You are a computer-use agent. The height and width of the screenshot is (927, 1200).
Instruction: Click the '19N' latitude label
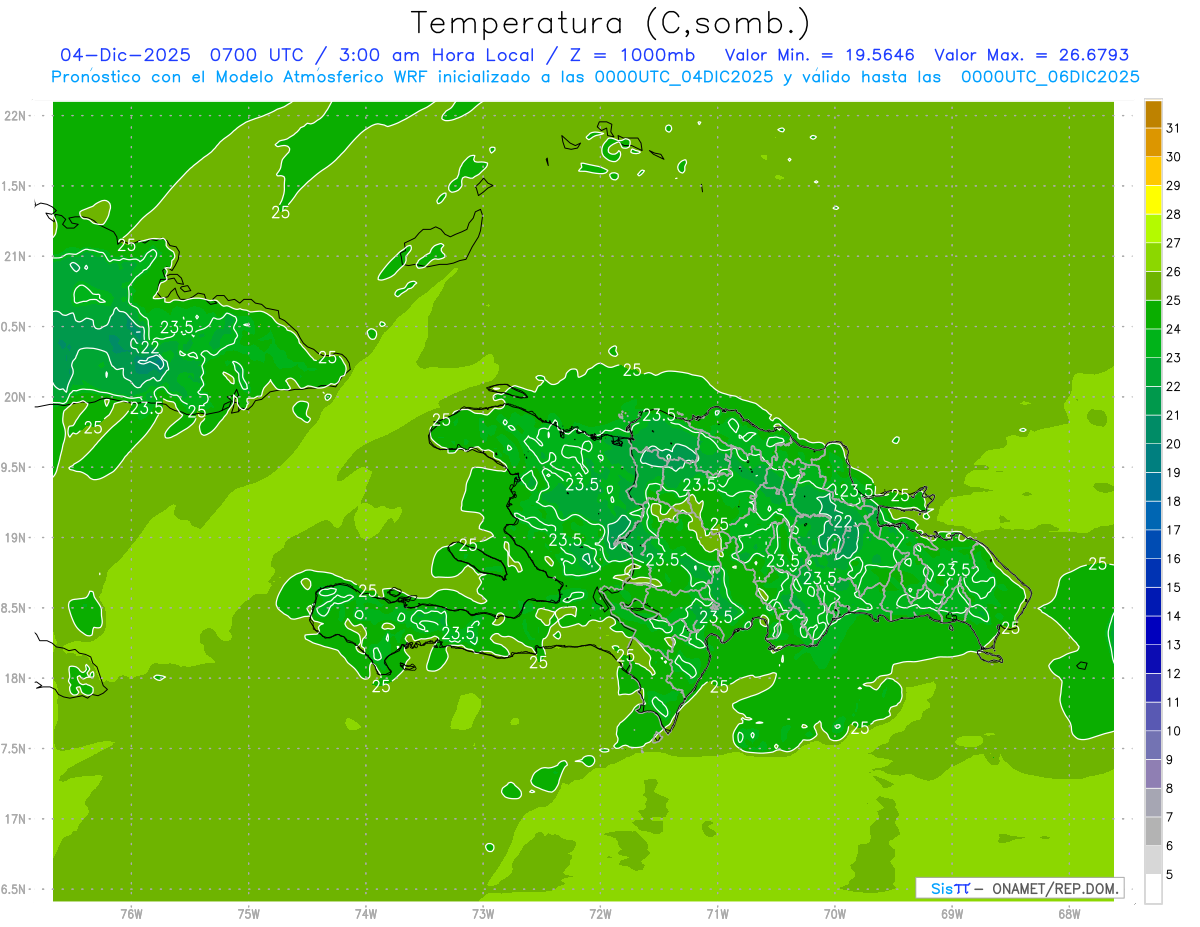pyautogui.click(x=17, y=538)
